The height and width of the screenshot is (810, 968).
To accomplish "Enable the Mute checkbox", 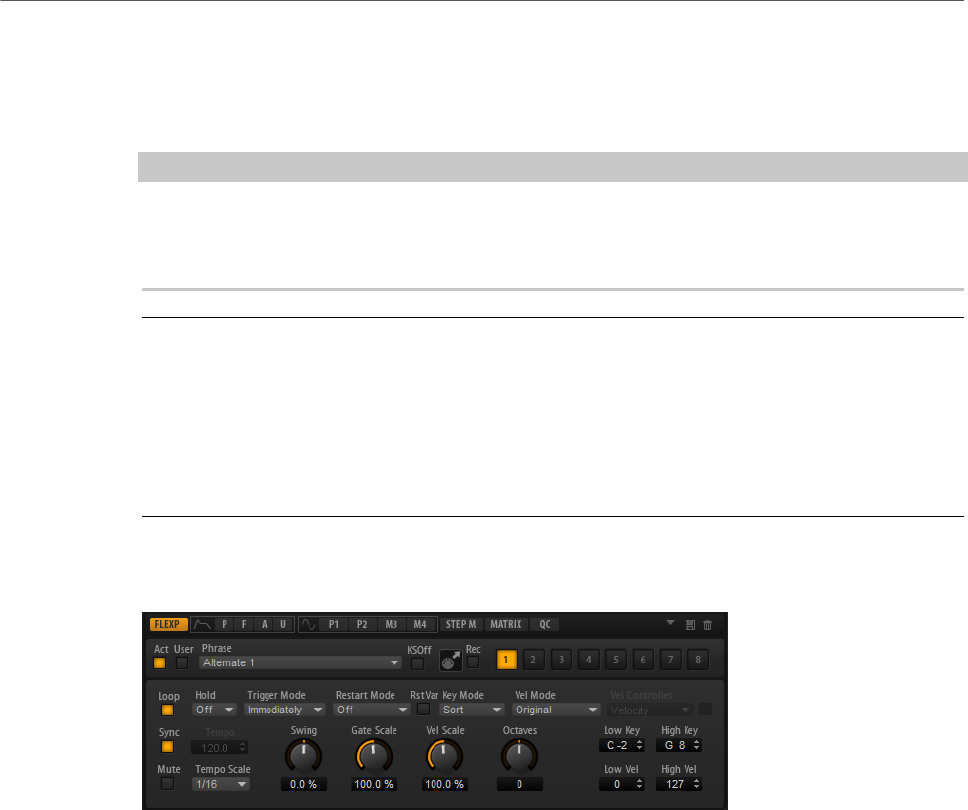I will point(167,783).
